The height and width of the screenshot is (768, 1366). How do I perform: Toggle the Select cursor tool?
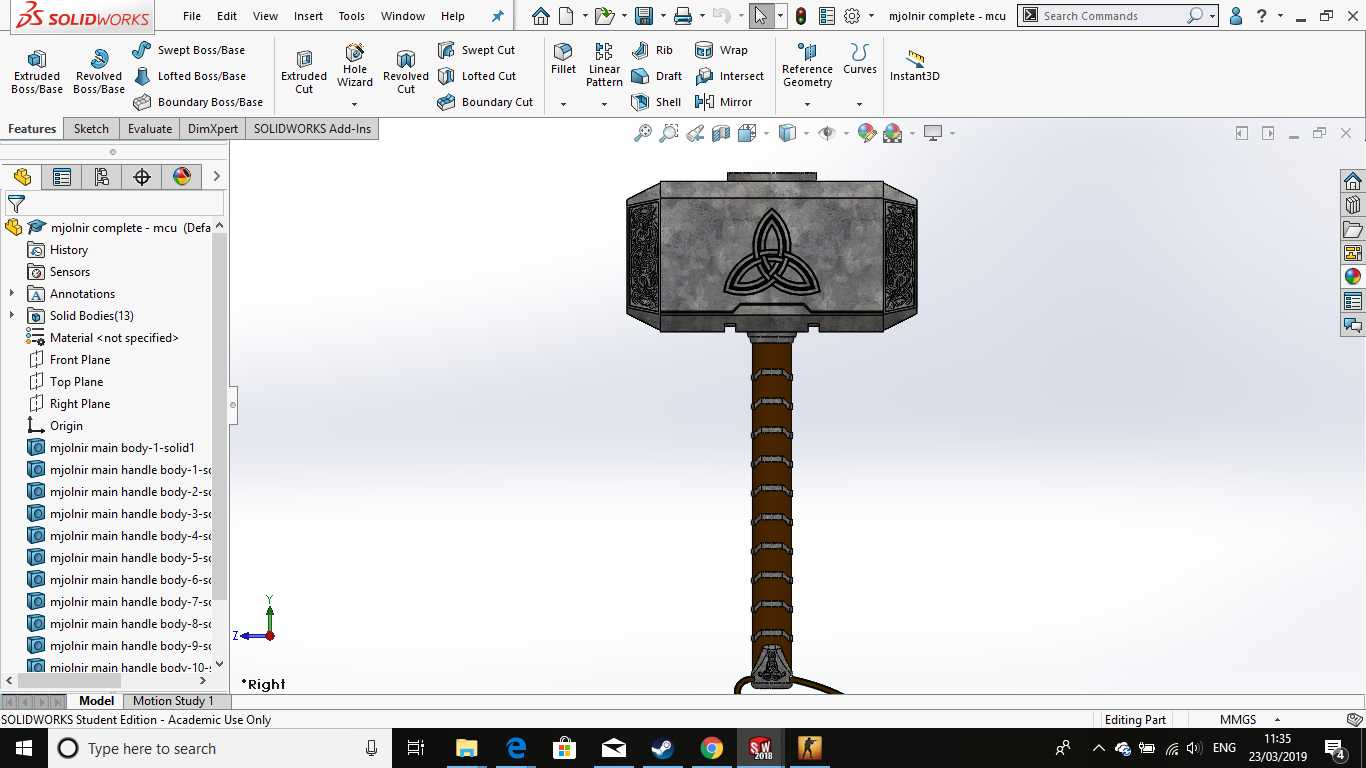[761, 16]
